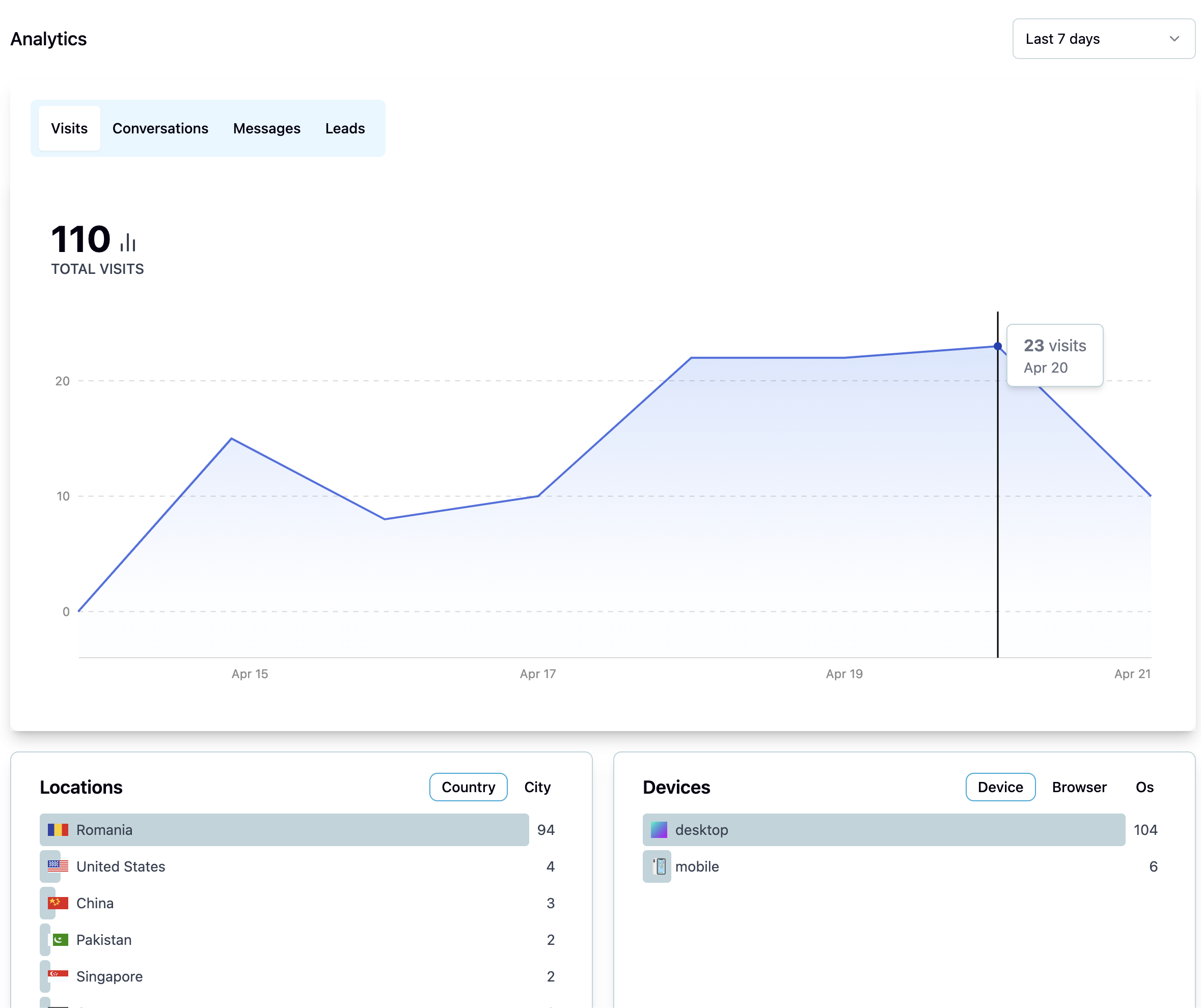Toggle Locations view to Country
This screenshot has height=1008, width=1201.
468,787
